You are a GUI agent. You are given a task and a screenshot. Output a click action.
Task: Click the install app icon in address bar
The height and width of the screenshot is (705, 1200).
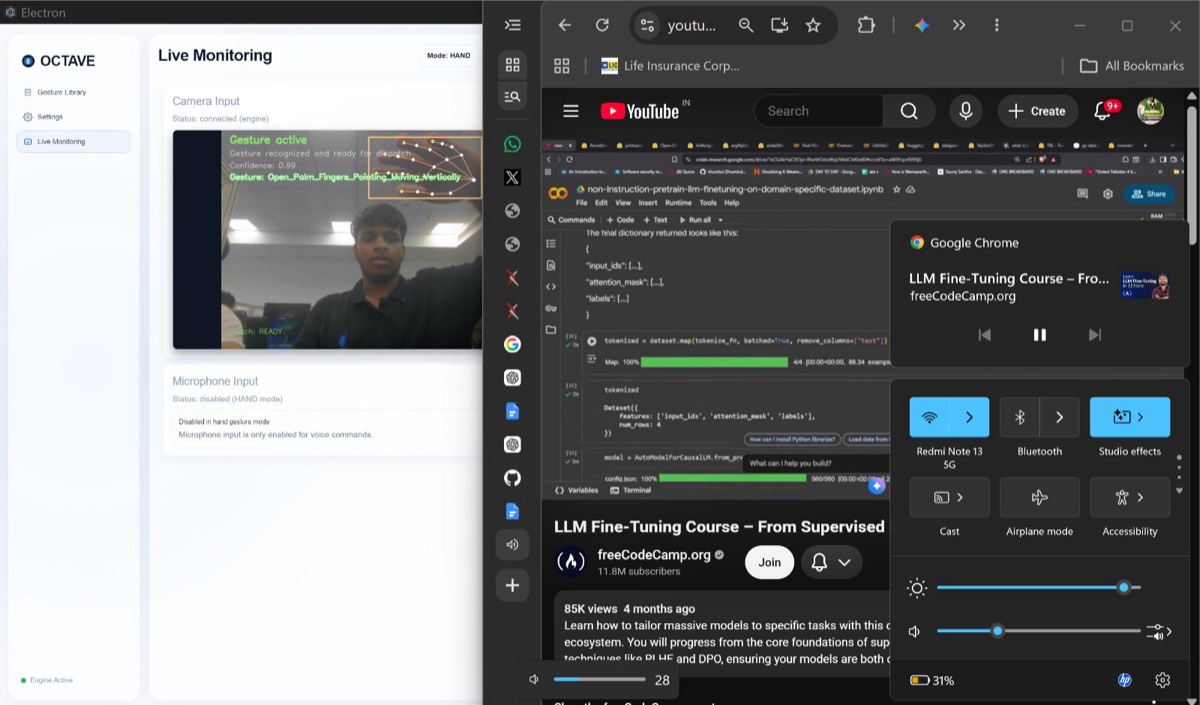click(x=779, y=25)
